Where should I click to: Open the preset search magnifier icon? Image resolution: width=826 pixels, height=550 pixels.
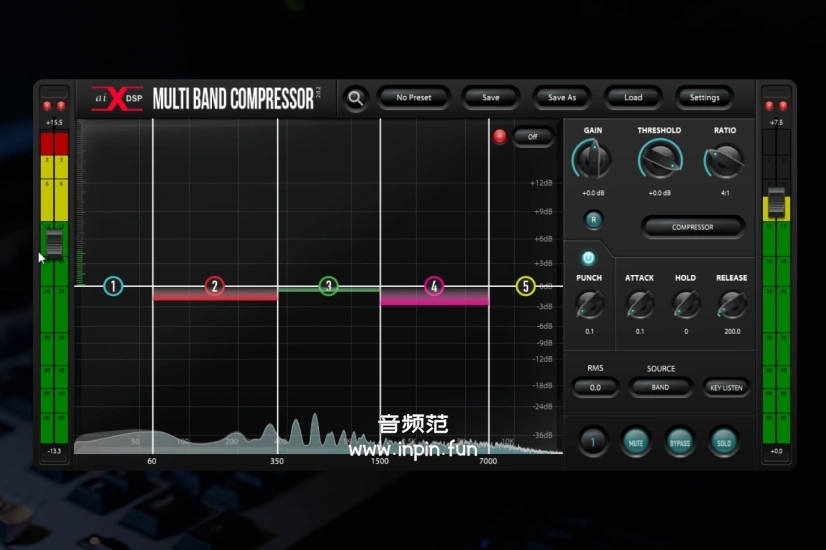tap(356, 98)
